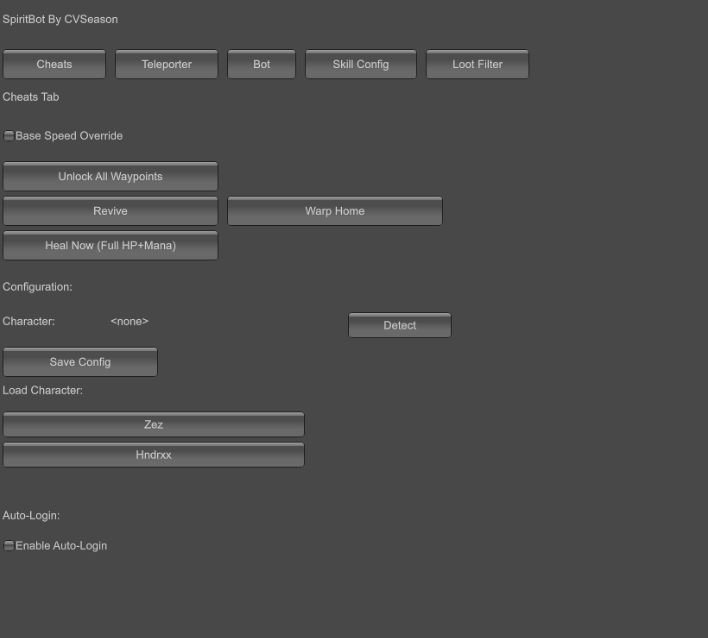This screenshot has width=708, height=638.
Task: Click the SpiritBot By CVSeason title
Action: (60, 19)
